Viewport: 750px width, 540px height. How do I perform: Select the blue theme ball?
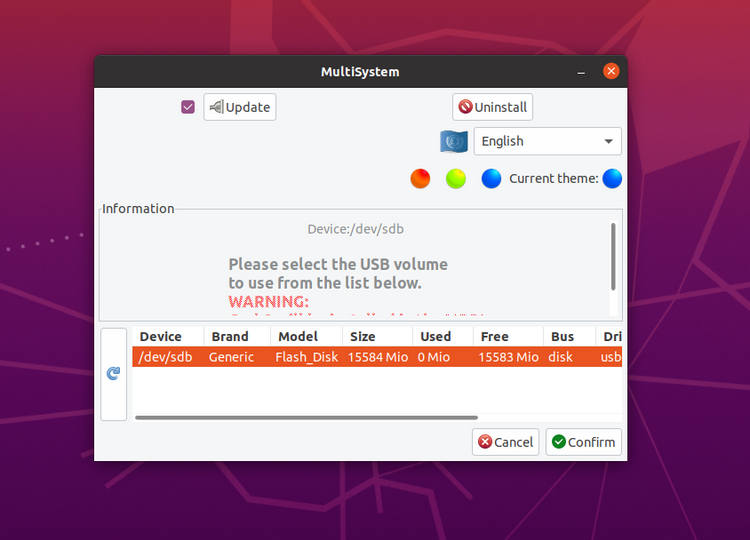491,179
